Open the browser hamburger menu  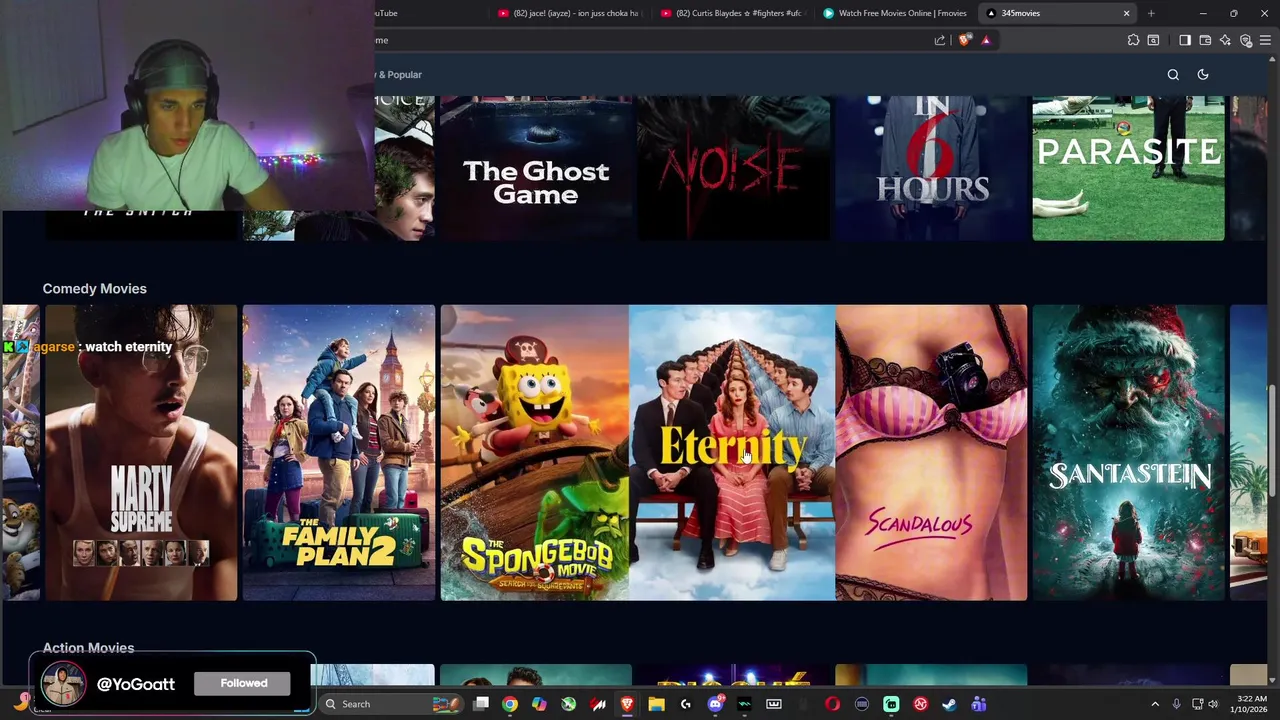coord(1266,40)
